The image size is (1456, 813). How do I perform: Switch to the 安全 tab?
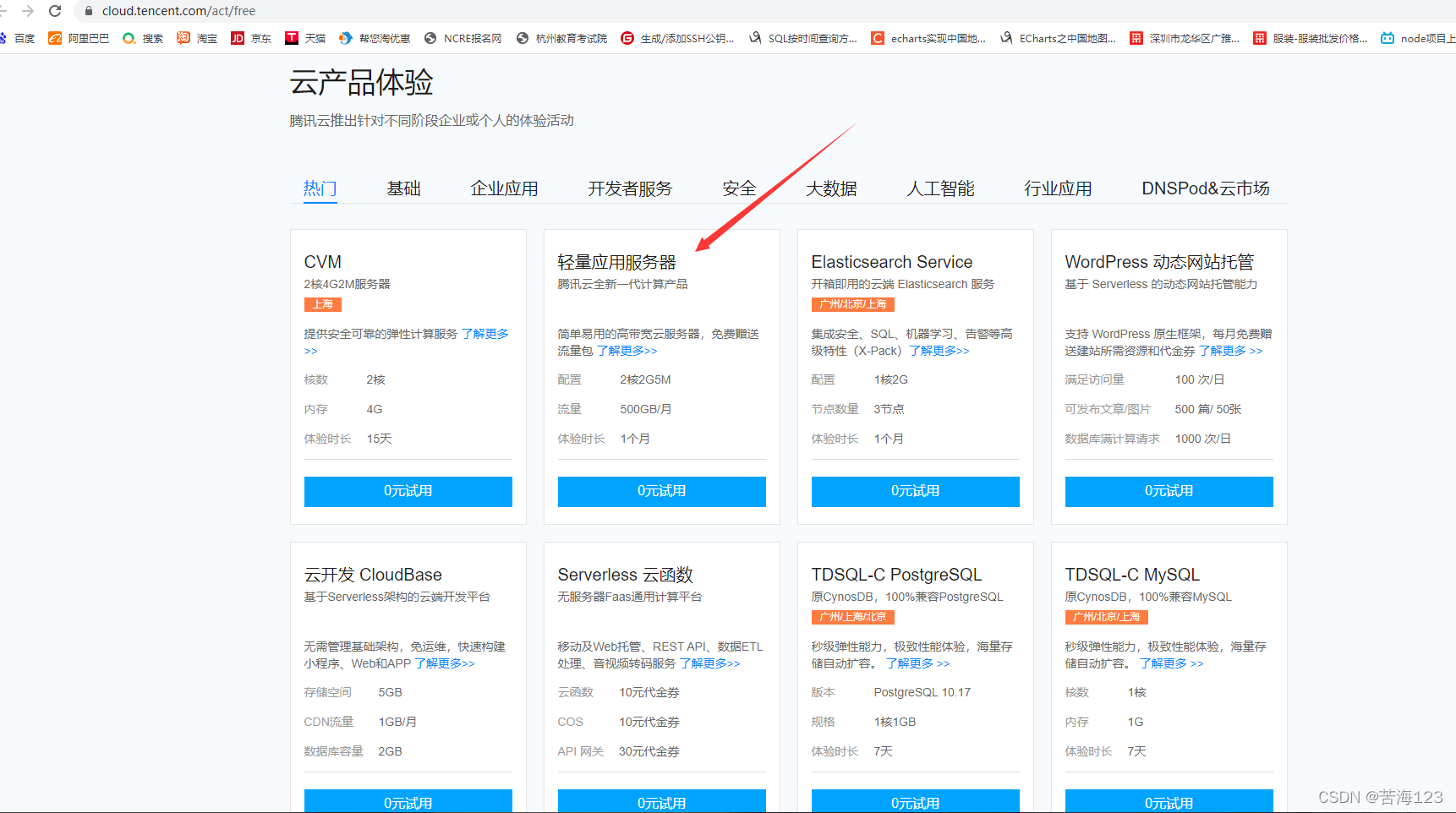(739, 188)
